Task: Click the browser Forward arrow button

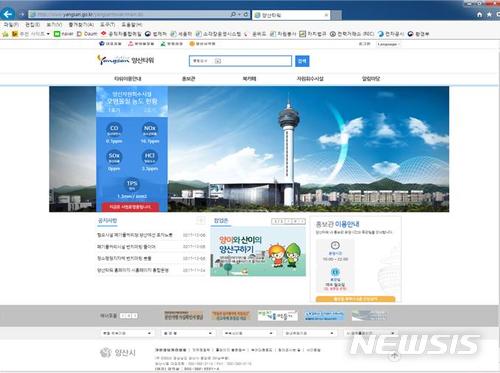Action: click(x=22, y=14)
